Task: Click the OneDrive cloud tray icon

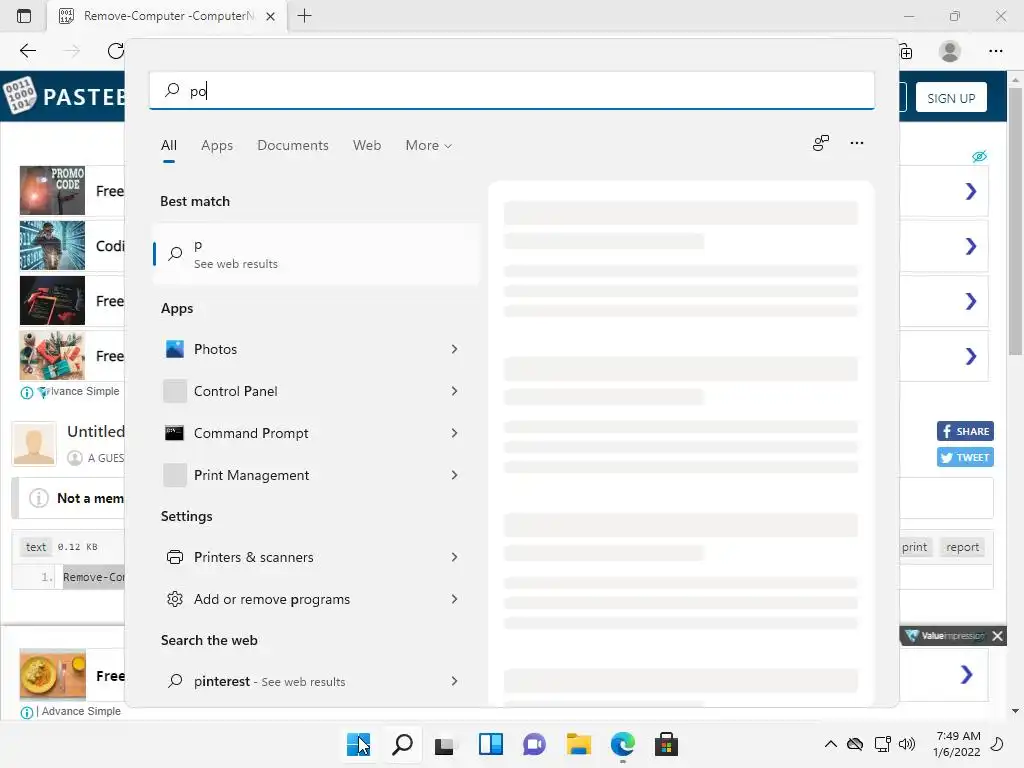Action: pyautogui.click(x=855, y=744)
